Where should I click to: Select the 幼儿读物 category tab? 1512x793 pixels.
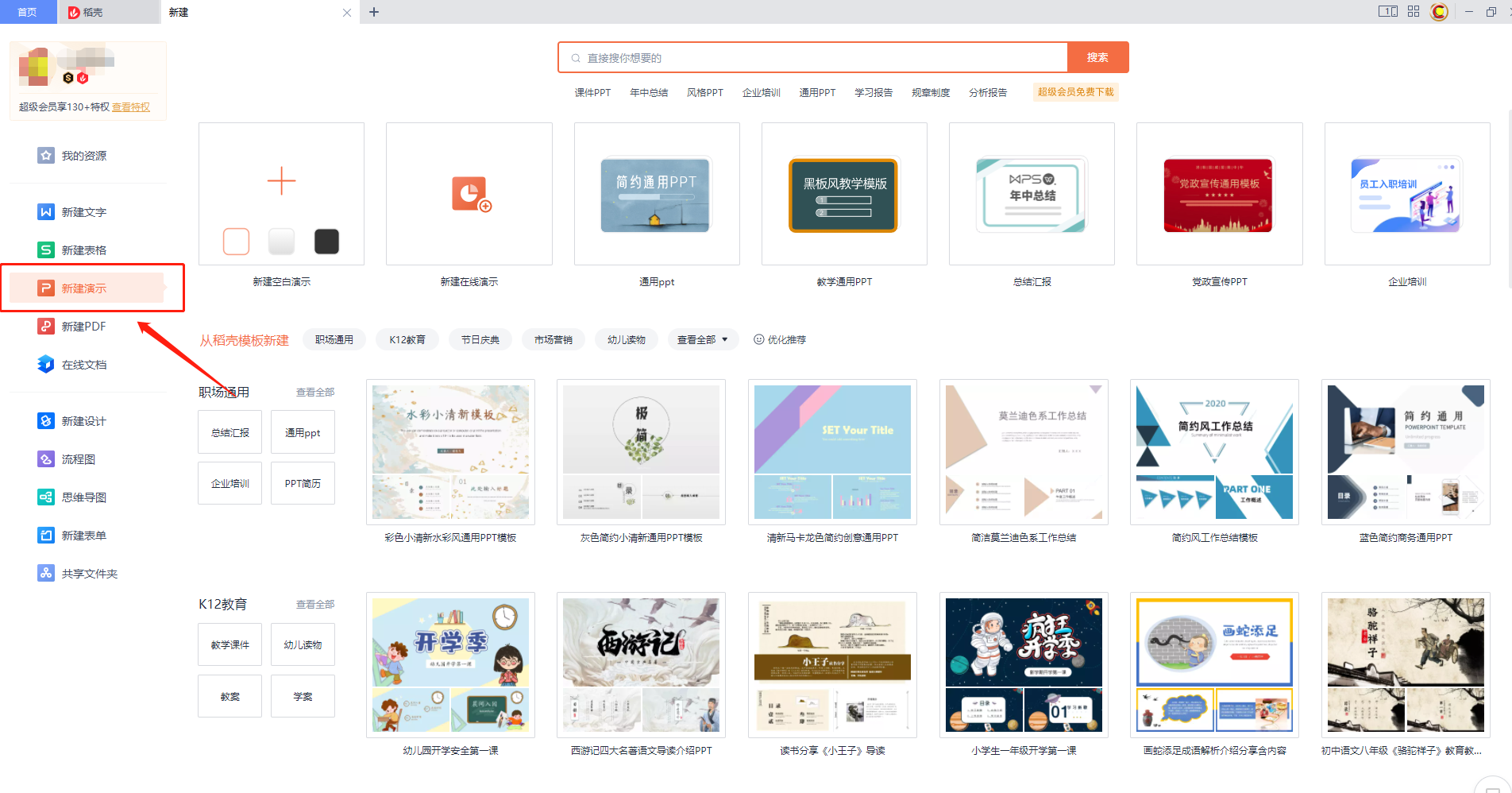(x=627, y=339)
